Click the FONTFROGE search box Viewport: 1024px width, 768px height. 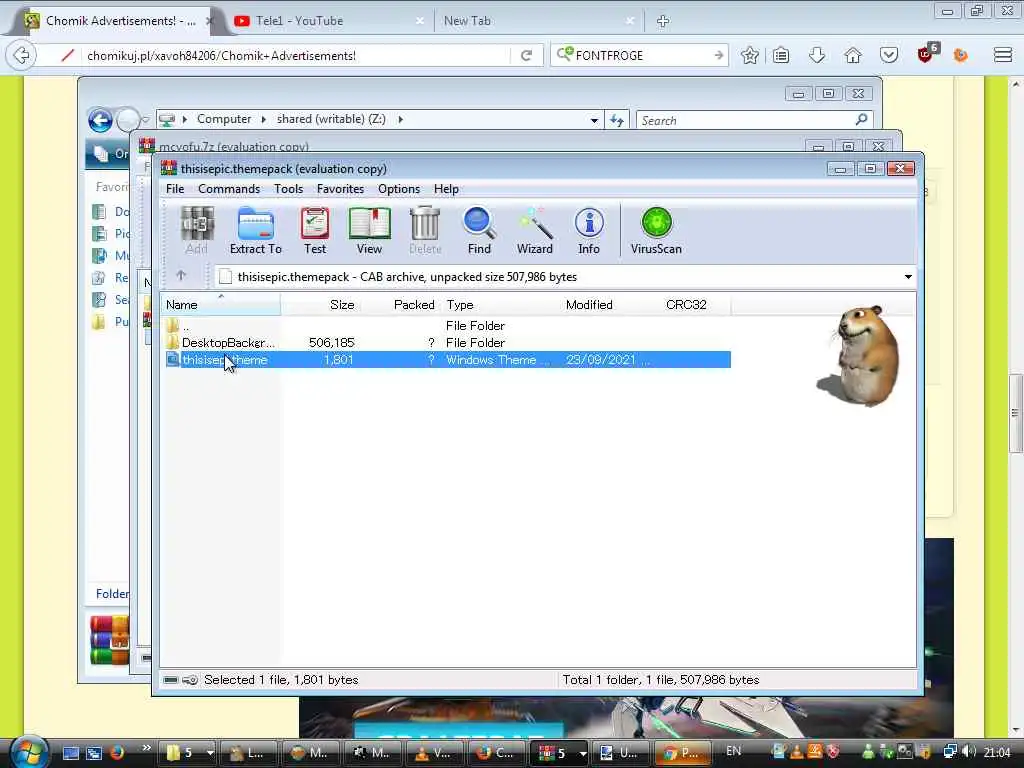pyautogui.click(x=640, y=56)
